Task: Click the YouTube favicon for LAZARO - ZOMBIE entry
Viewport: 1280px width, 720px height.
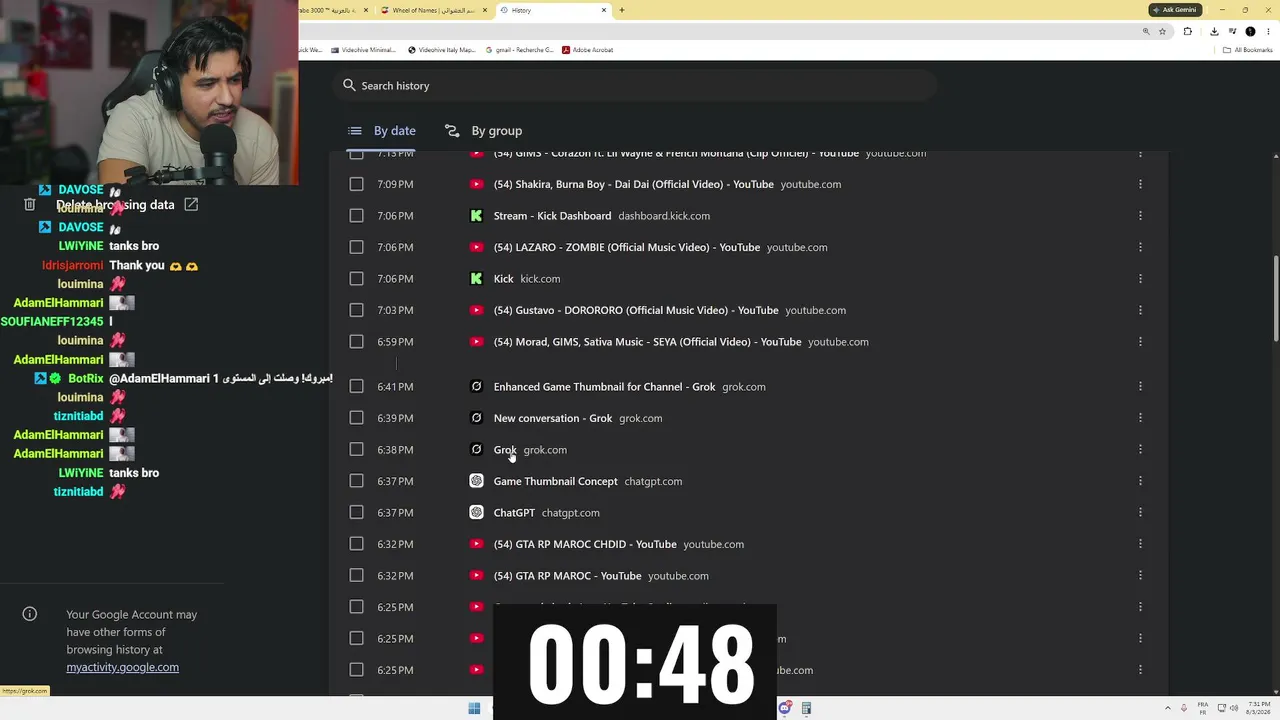Action: tap(476, 247)
